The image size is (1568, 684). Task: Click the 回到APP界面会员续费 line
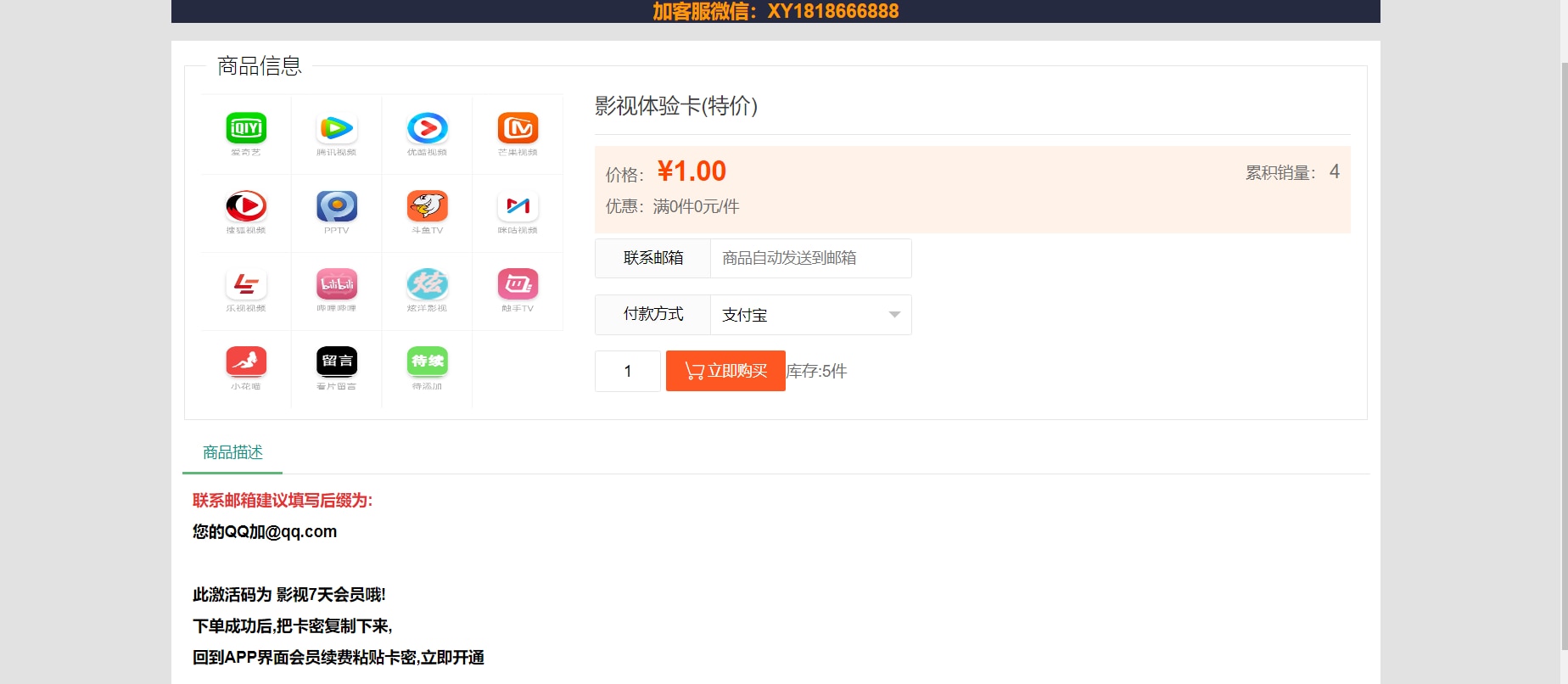click(339, 658)
